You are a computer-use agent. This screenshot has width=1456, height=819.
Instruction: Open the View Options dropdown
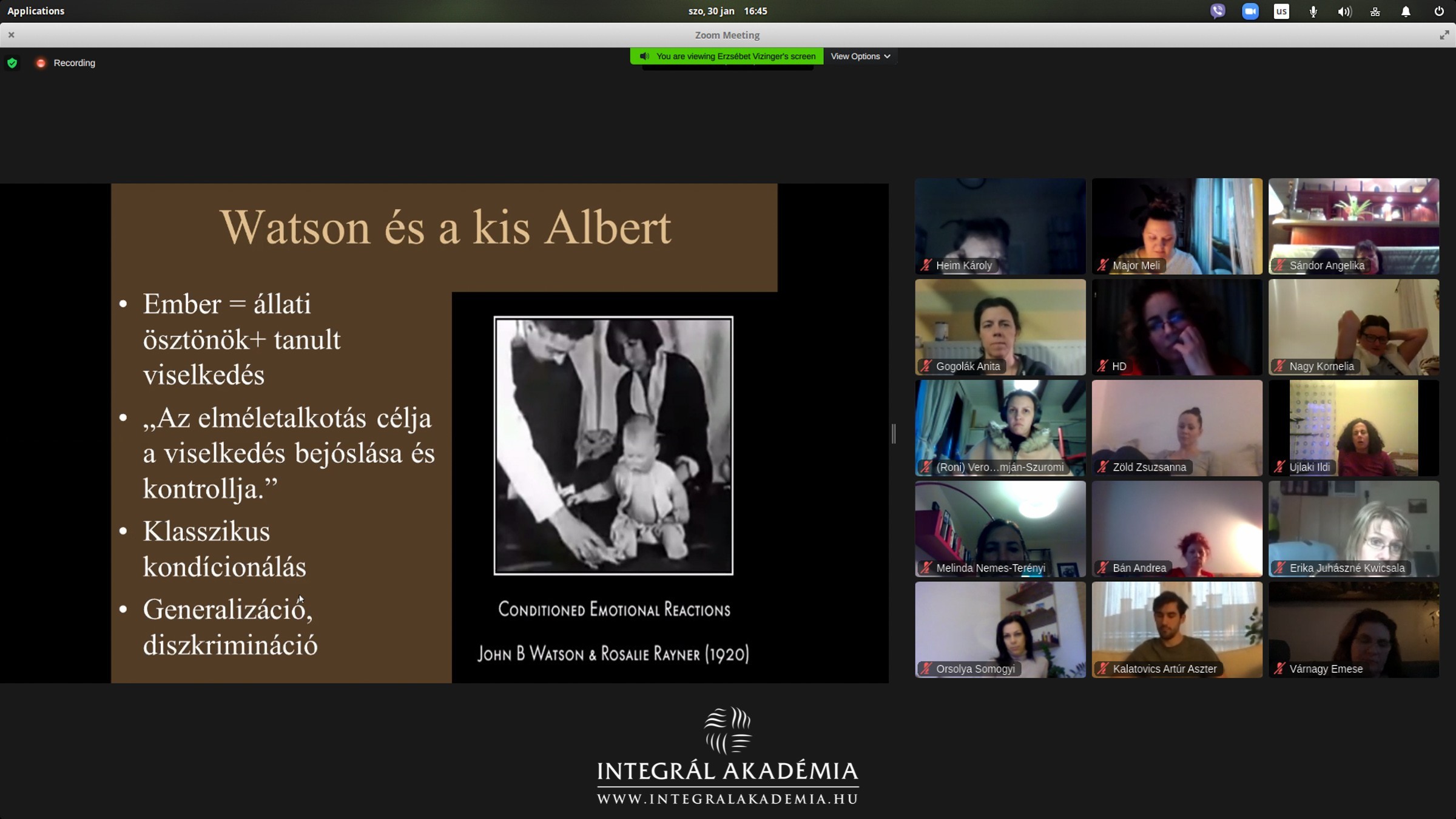tap(860, 56)
